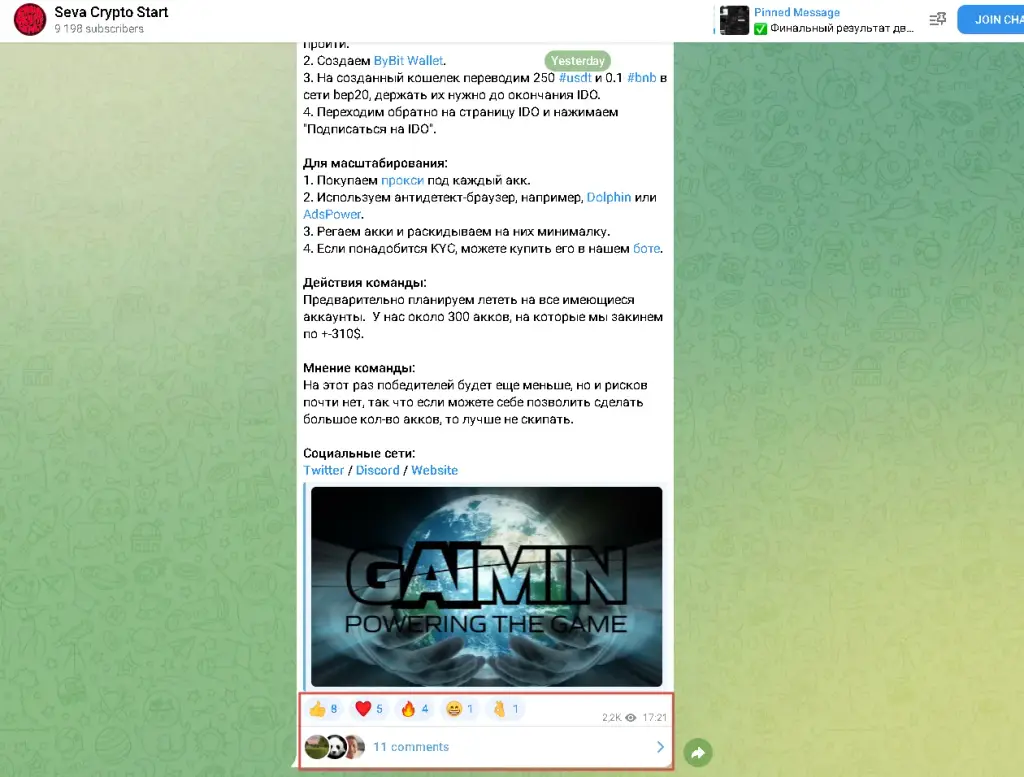Open the Discord social link
1024x777 pixels.
pyautogui.click(x=377, y=470)
